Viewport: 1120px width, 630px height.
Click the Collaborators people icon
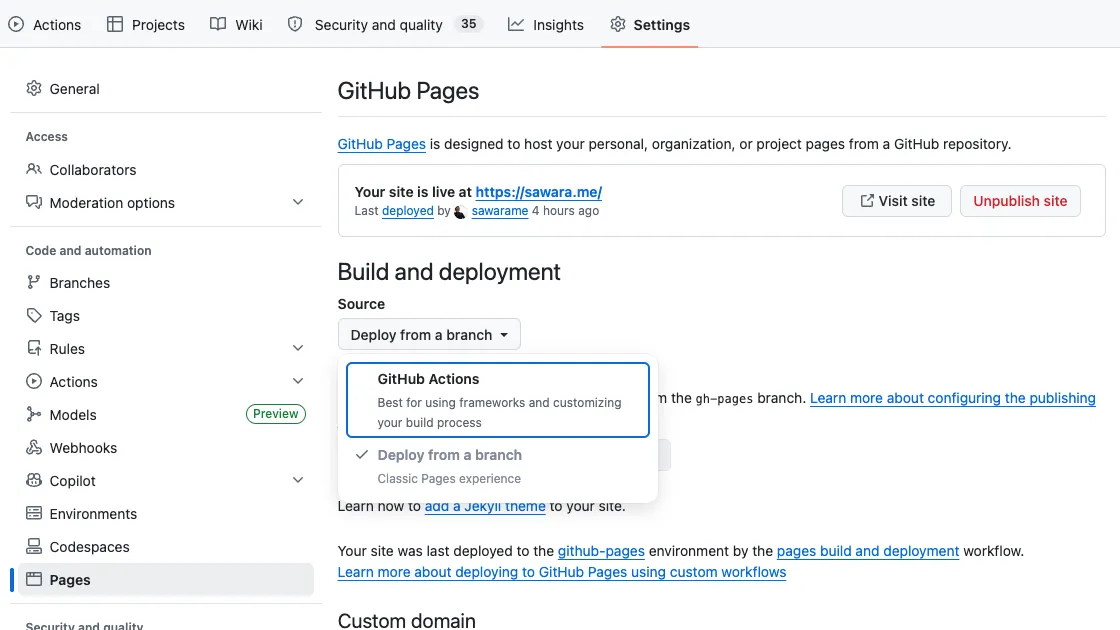pyautogui.click(x=34, y=169)
